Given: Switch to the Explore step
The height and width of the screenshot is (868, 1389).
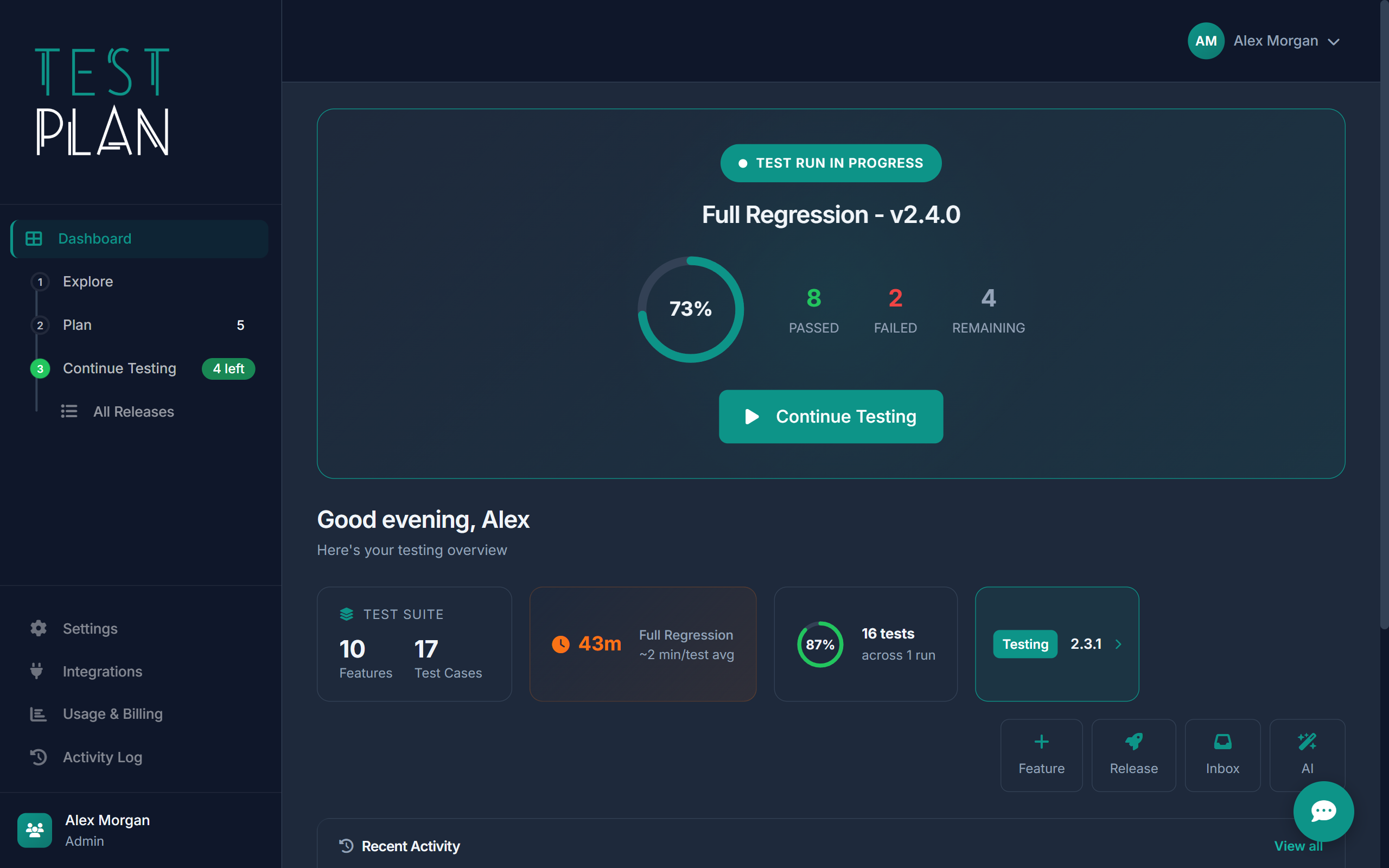Looking at the screenshot, I should tap(87, 282).
